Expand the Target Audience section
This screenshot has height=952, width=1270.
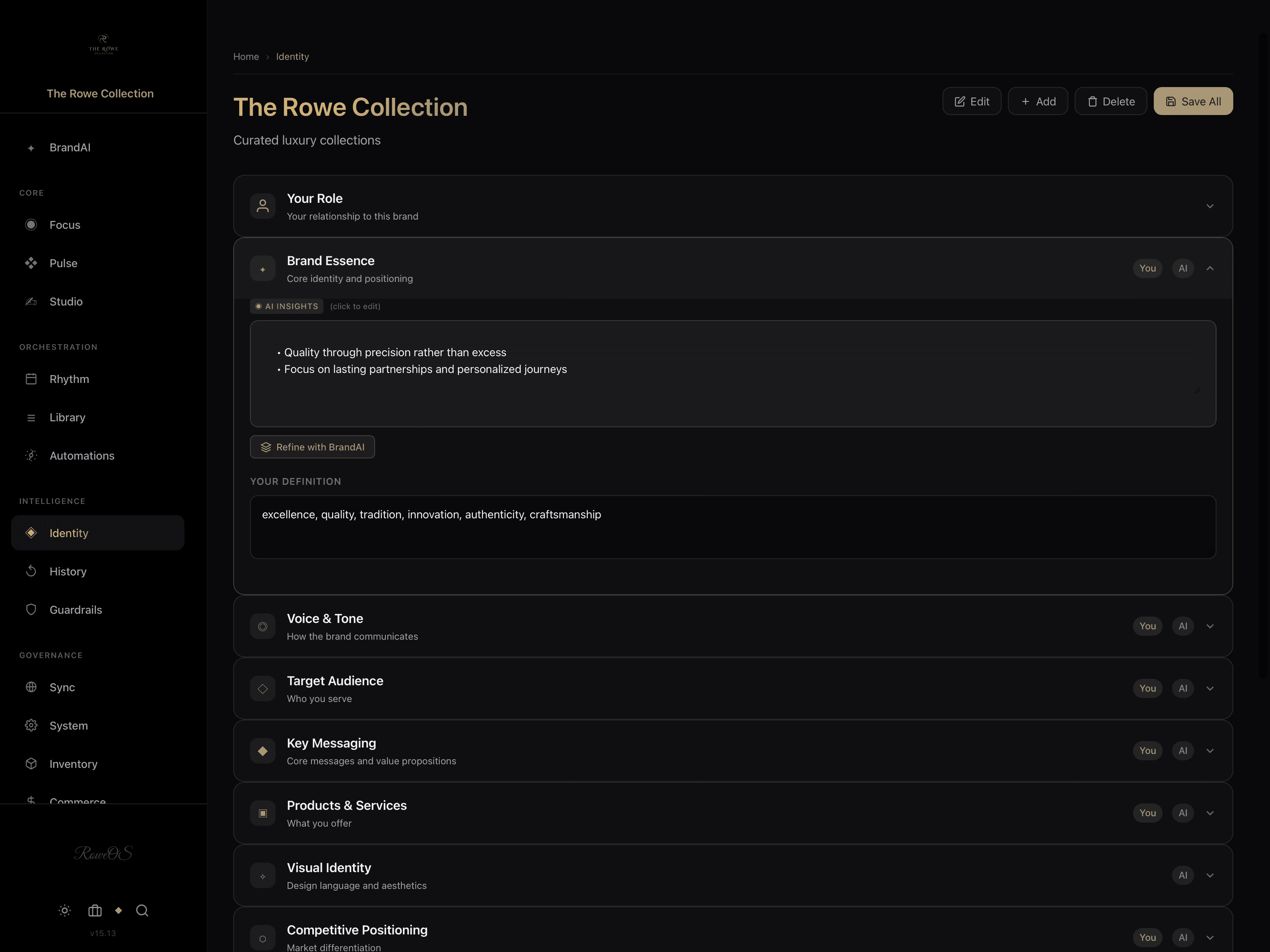(1210, 688)
